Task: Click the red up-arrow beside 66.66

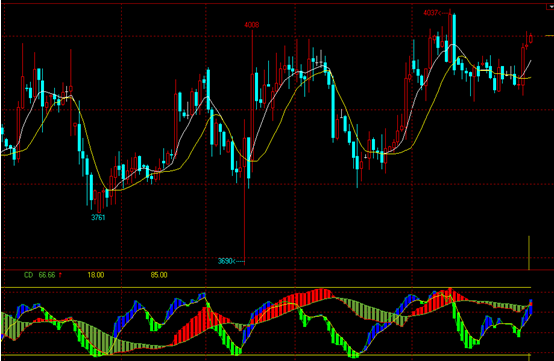Action: 60,275
